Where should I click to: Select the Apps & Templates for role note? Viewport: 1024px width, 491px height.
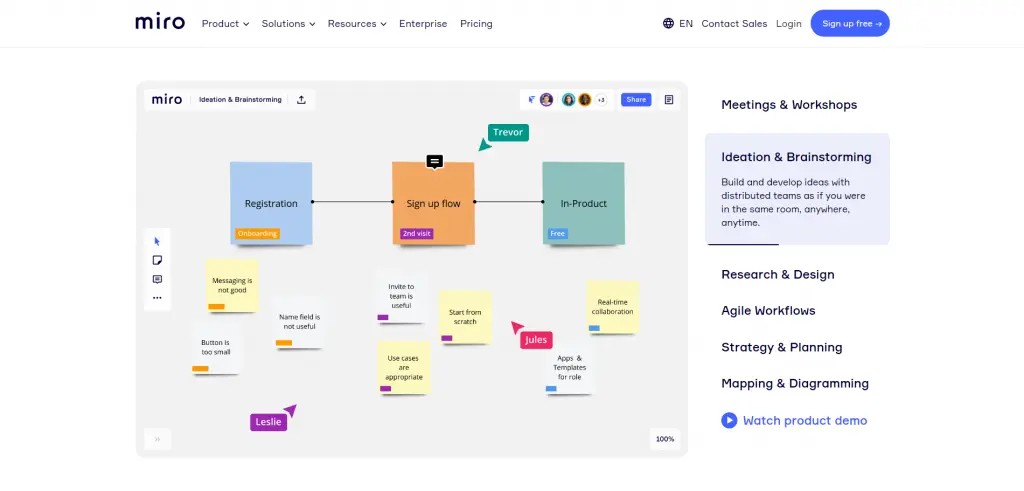569,368
